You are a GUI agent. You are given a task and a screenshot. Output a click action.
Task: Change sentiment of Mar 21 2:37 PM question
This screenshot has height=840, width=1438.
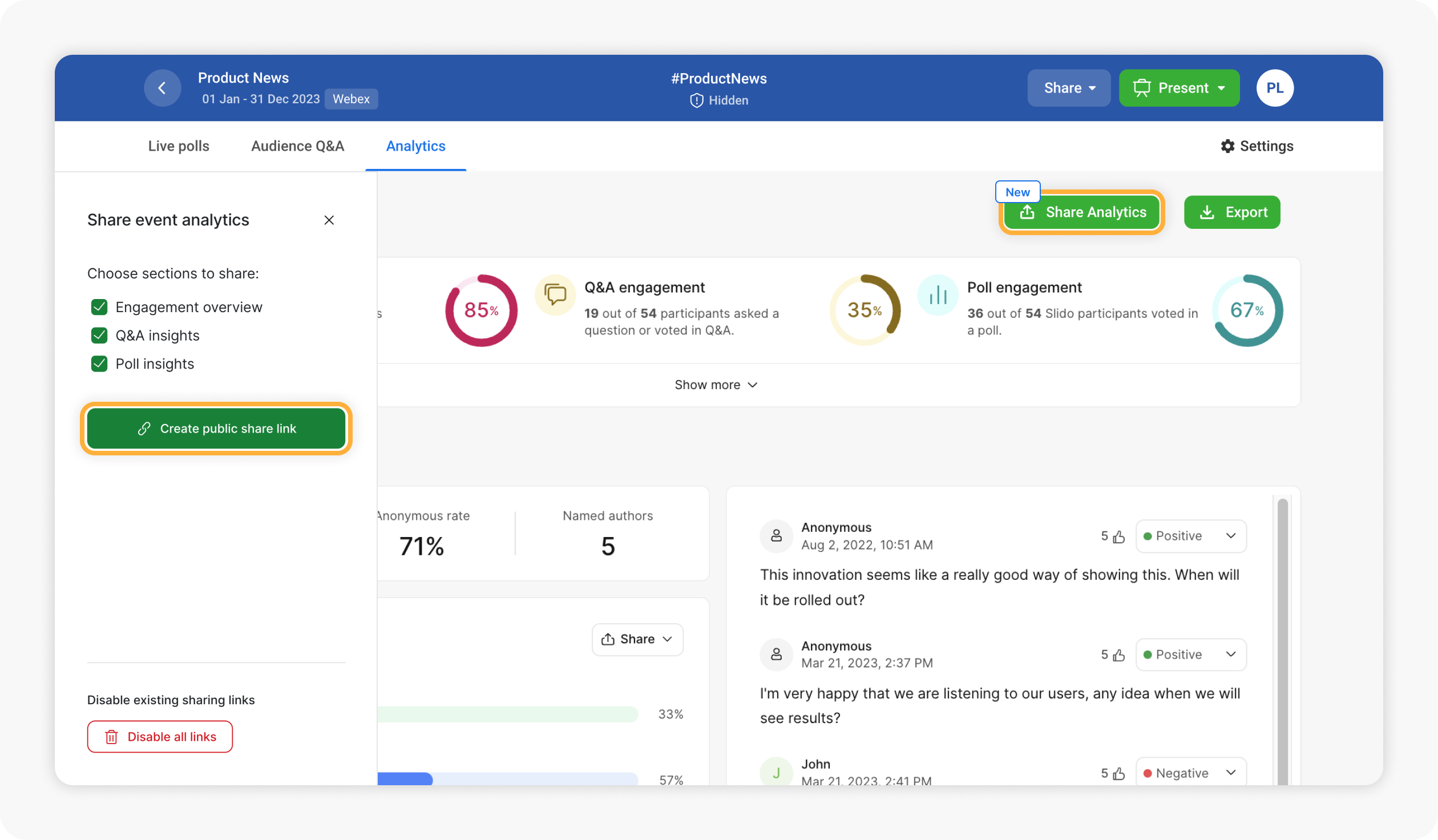1191,655
